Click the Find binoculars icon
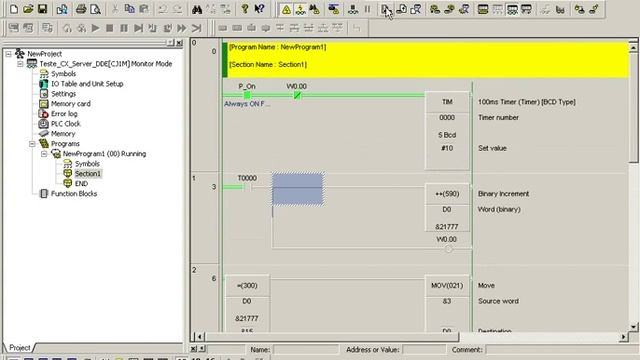The height and width of the screenshot is (360, 640). click(197, 9)
